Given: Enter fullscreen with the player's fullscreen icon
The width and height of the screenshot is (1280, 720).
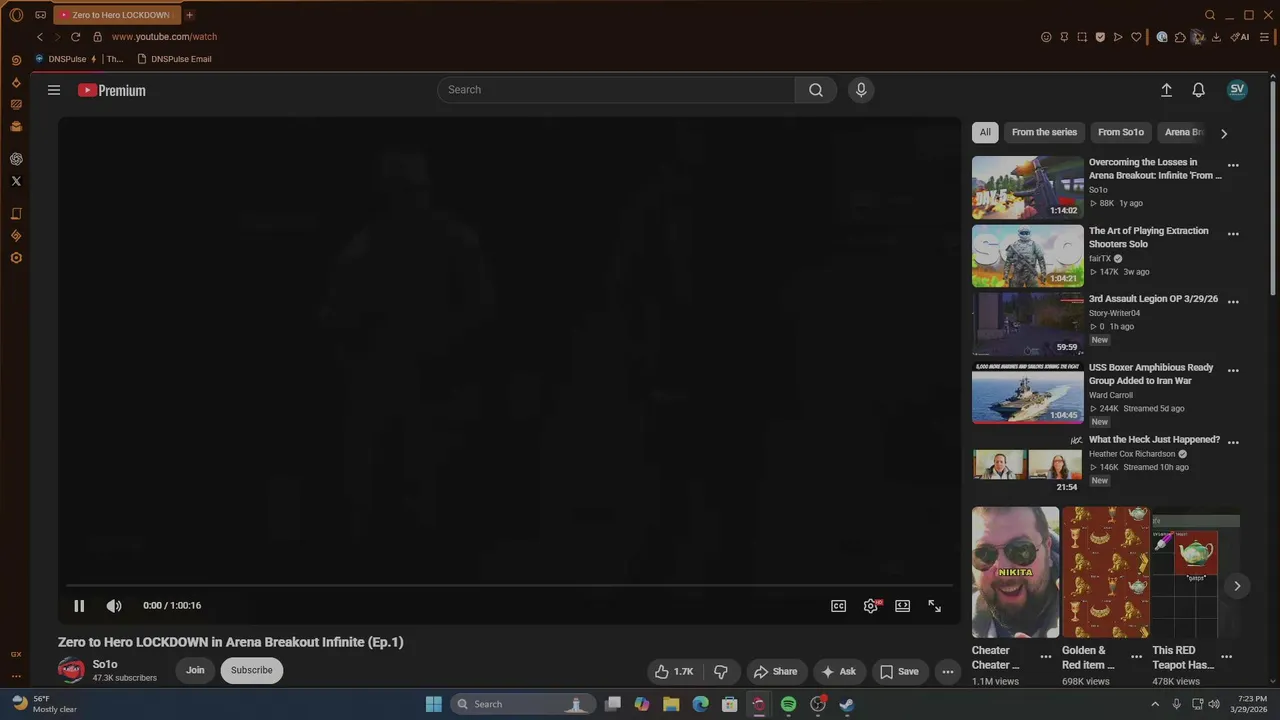Looking at the screenshot, I should (x=935, y=606).
